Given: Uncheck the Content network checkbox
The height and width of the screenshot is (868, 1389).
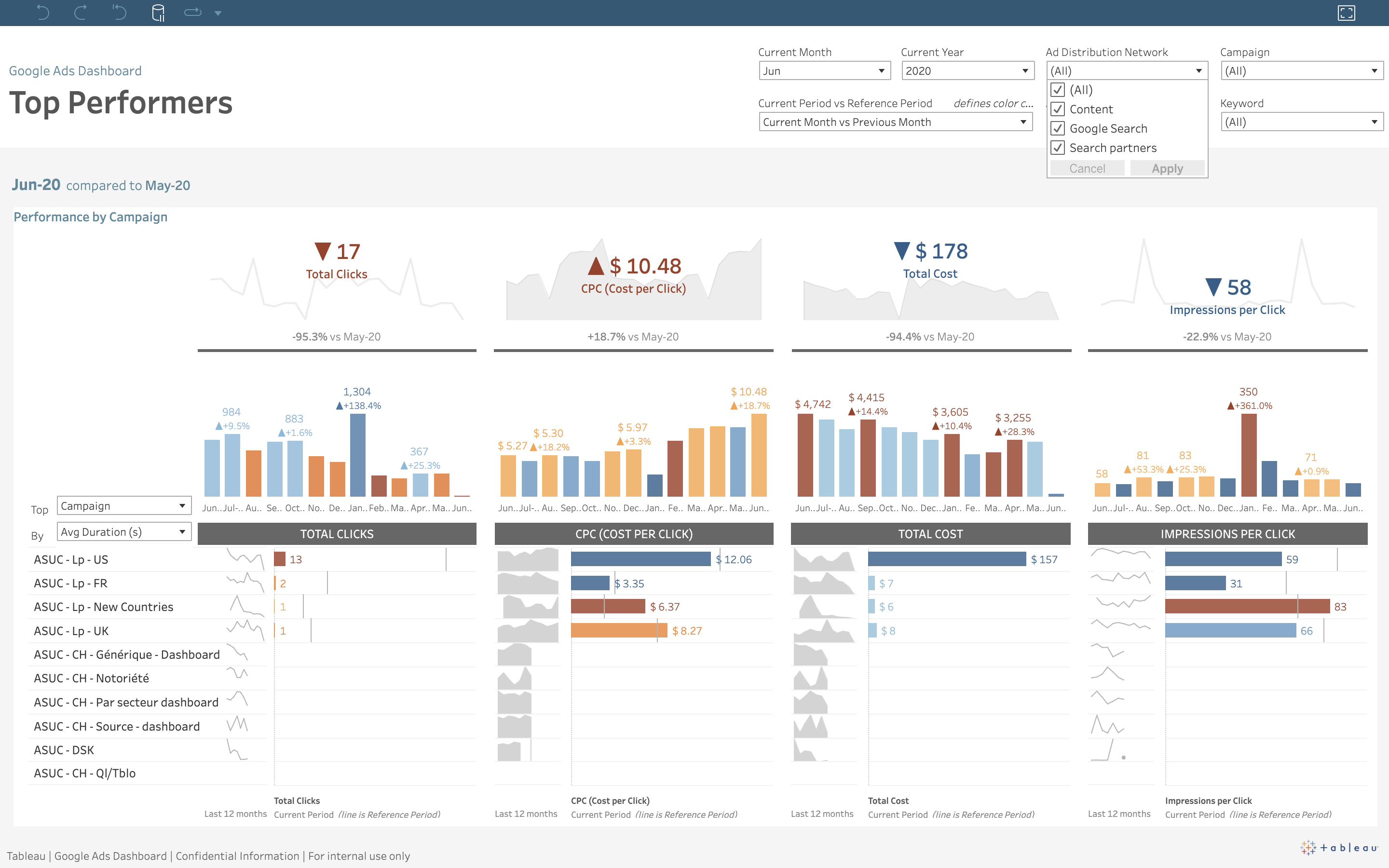Looking at the screenshot, I should (1058, 109).
